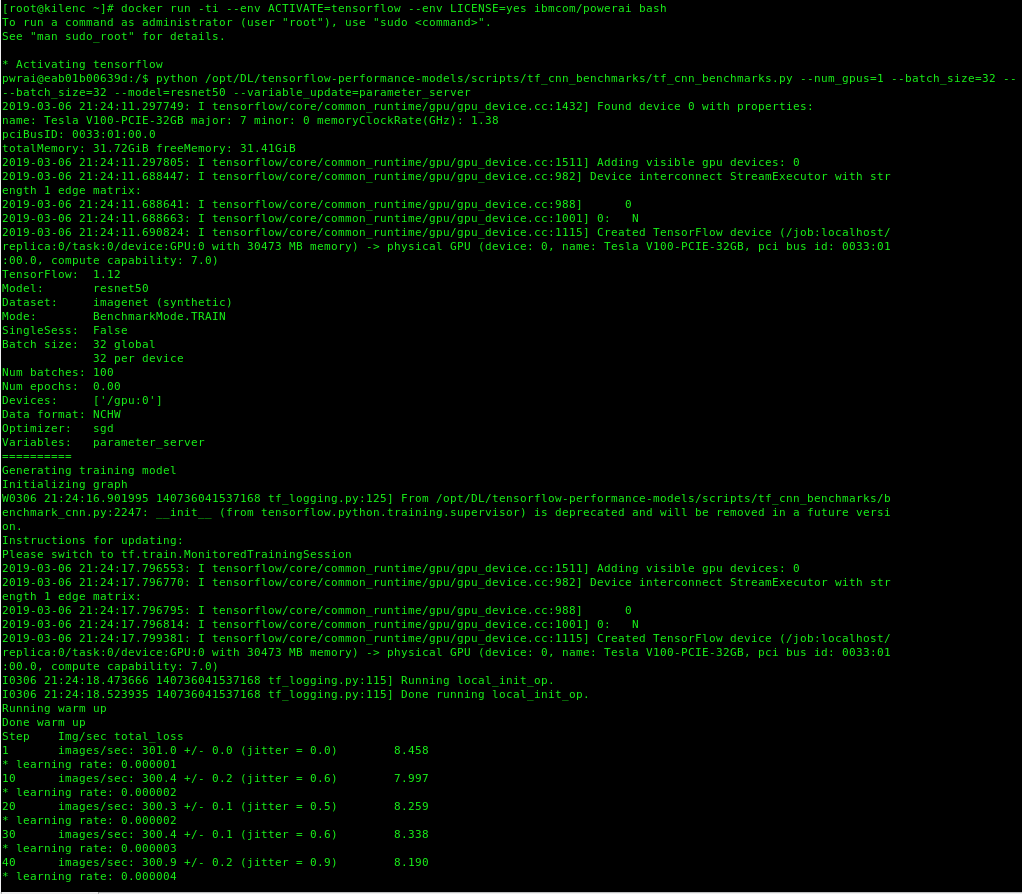
Task: Click 'learning rate: 0.000004' line
Action: 89,877
